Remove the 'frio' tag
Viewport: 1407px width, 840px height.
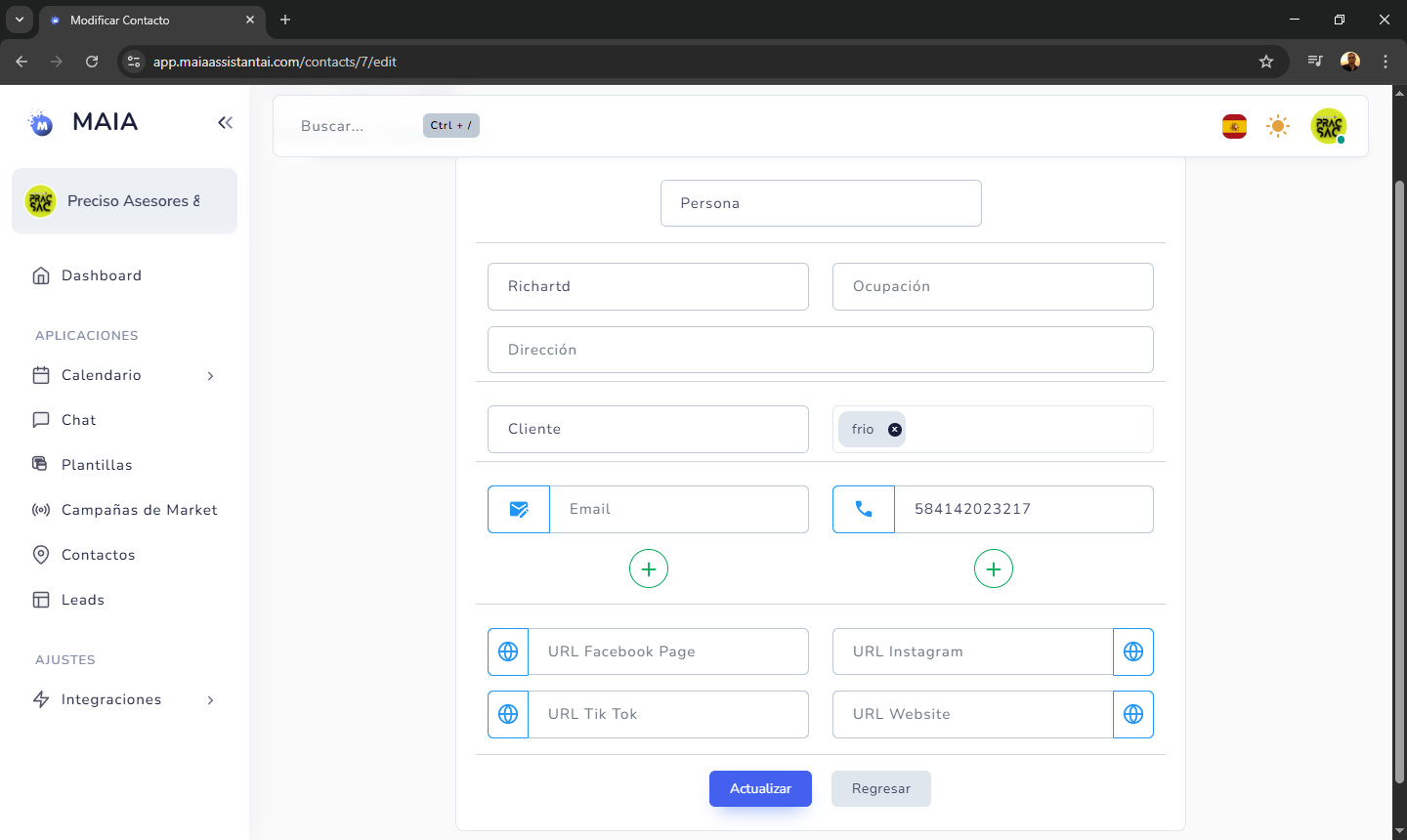(895, 430)
